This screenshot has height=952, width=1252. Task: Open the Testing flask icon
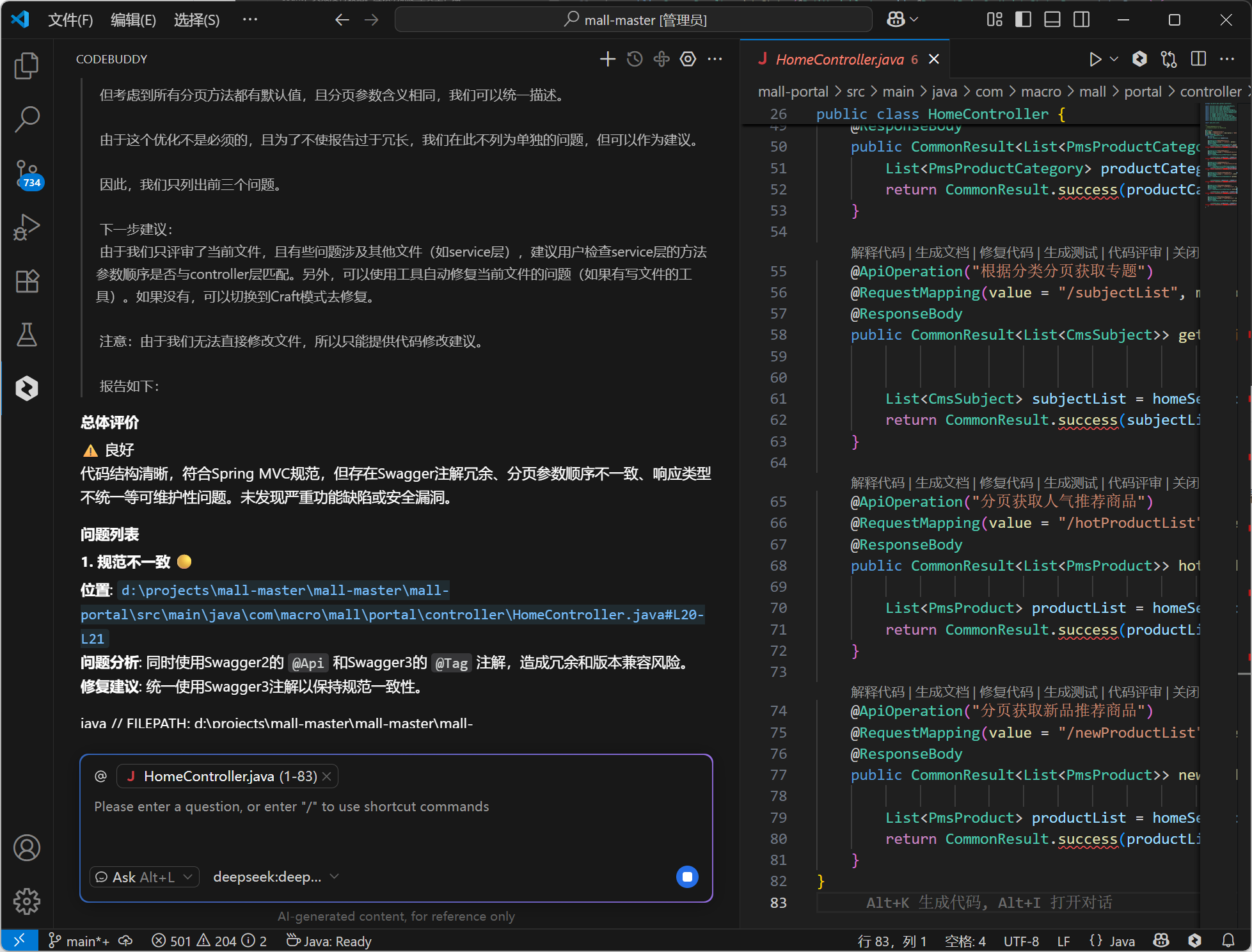tap(26, 335)
